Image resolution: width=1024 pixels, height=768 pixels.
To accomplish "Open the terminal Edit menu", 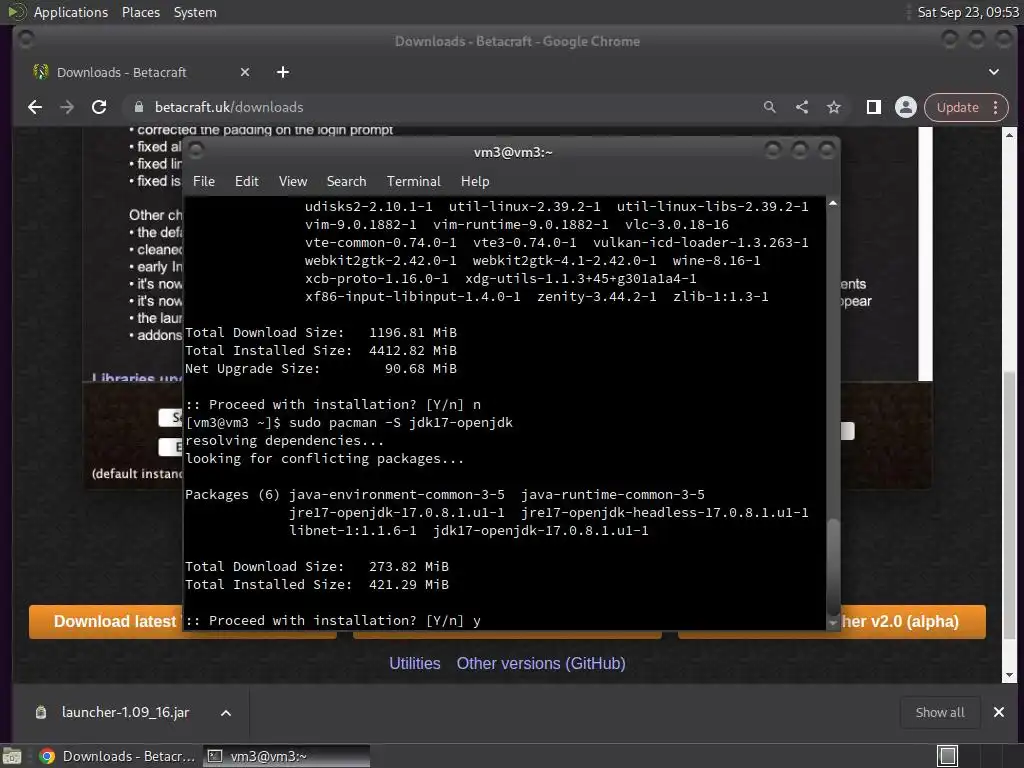I will coord(247,182).
